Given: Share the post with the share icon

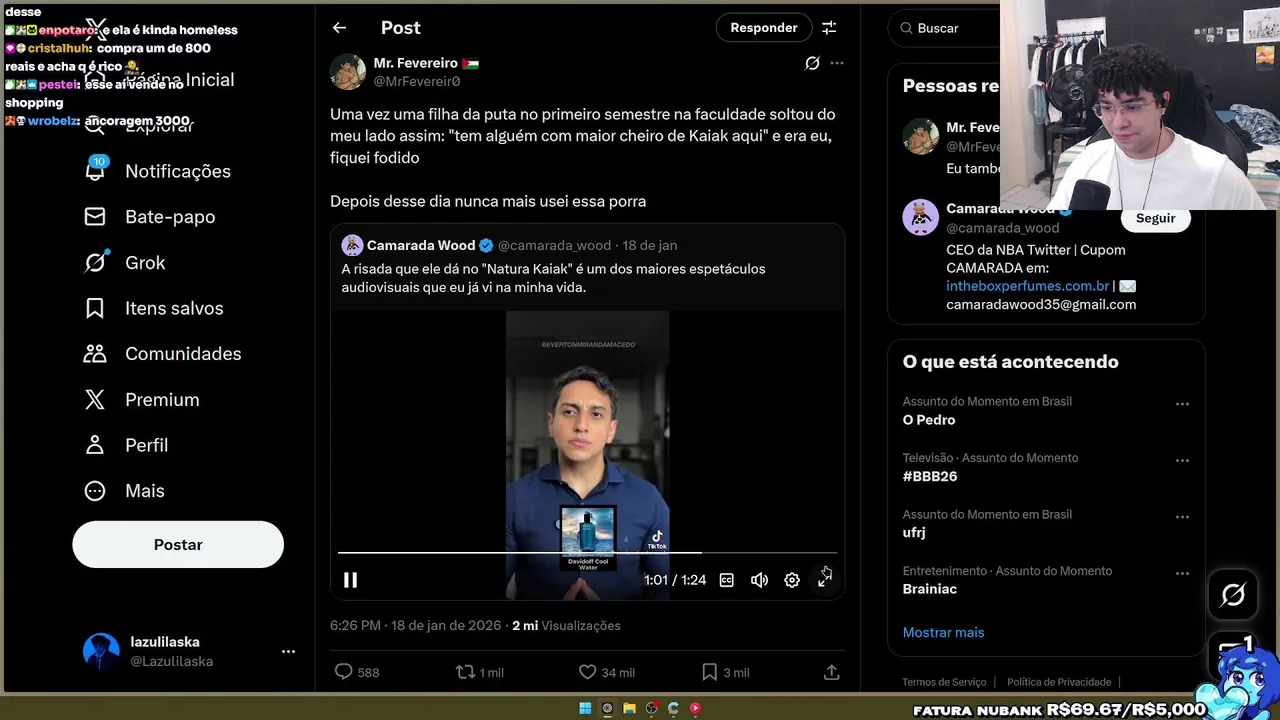Looking at the screenshot, I should pyautogui.click(x=831, y=672).
